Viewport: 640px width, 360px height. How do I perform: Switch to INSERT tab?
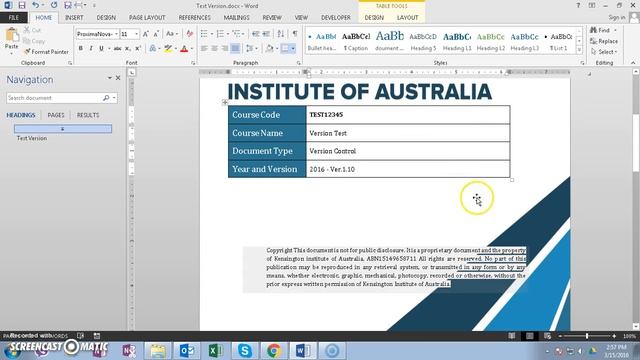coord(74,18)
